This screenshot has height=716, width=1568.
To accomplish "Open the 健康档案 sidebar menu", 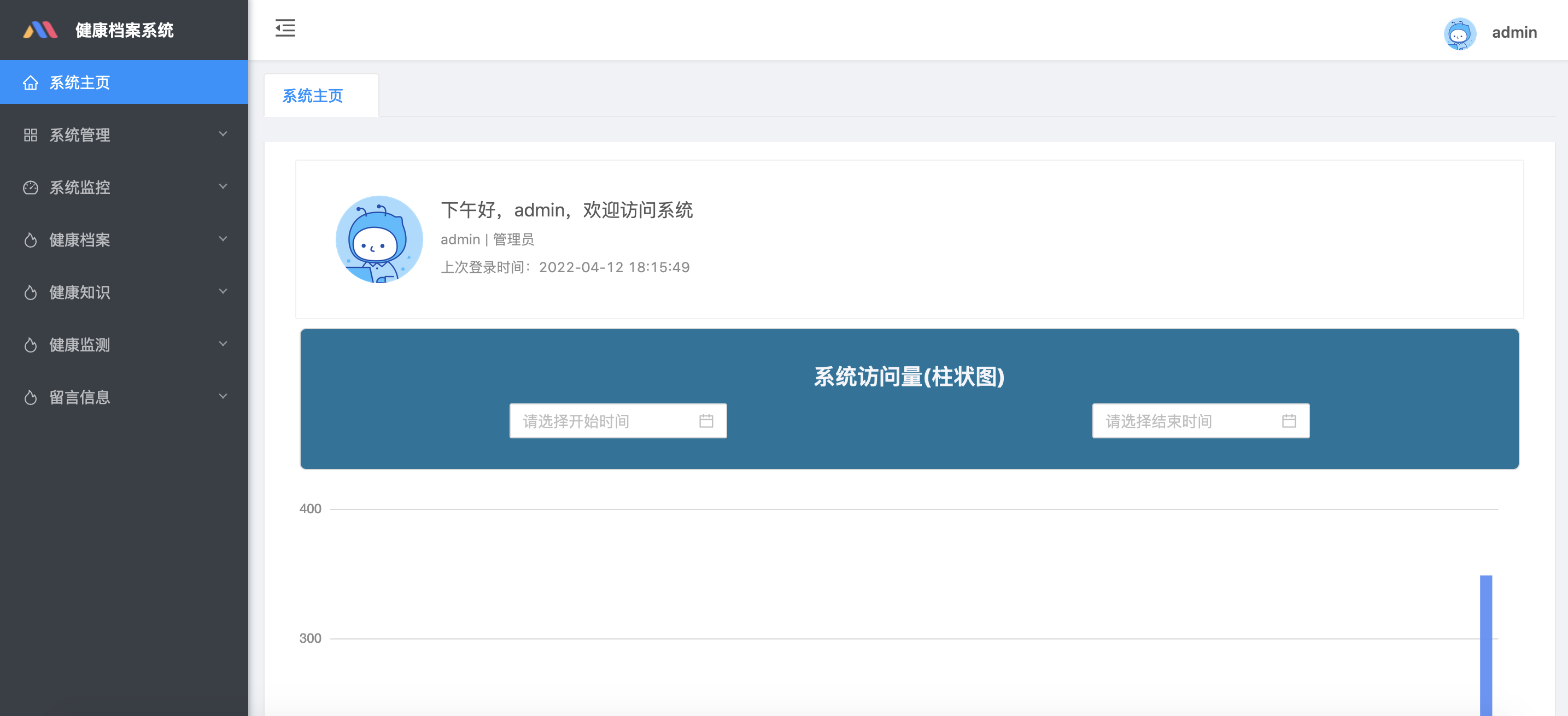I will (124, 240).
